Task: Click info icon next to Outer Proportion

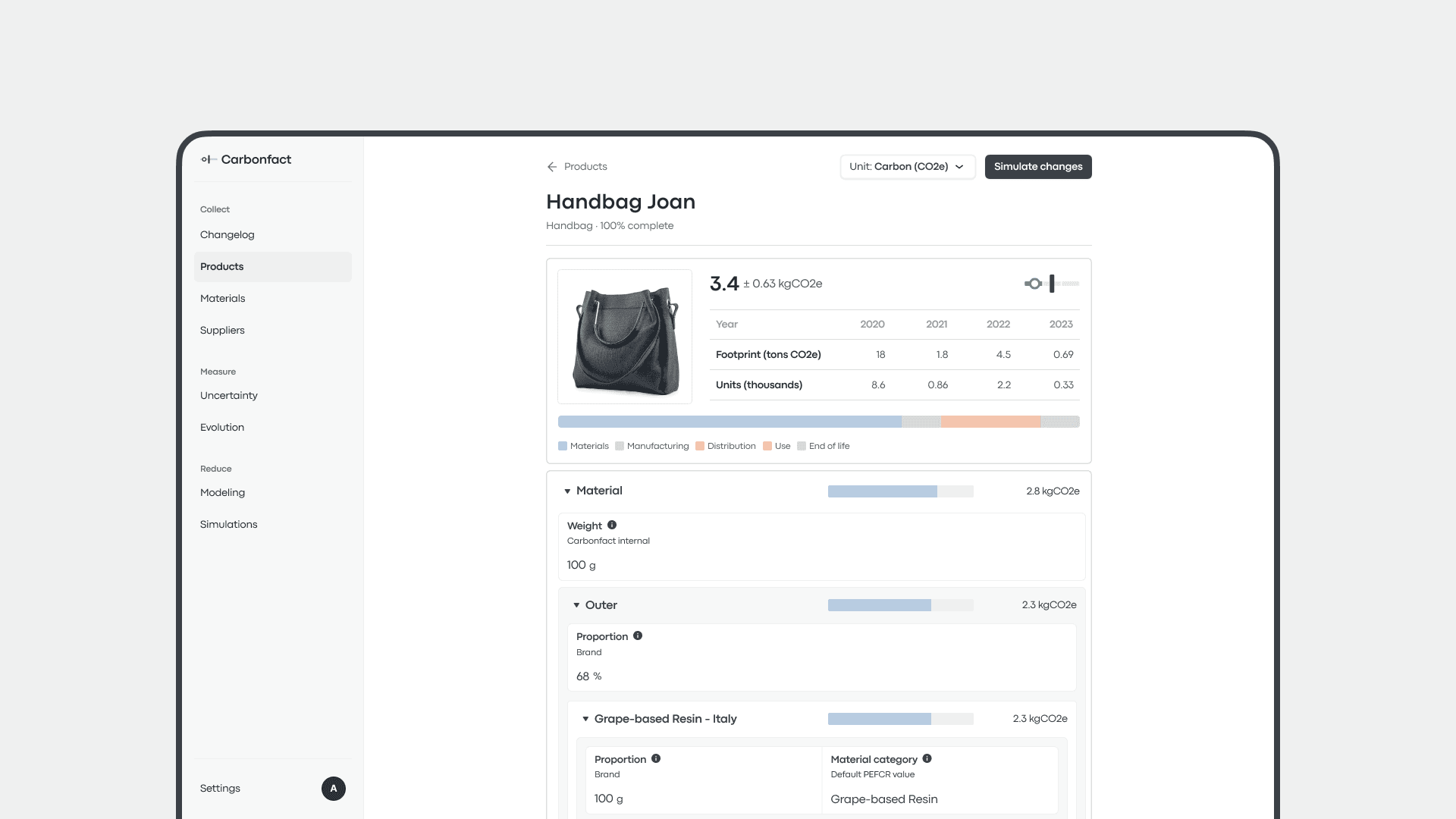Action: tap(638, 635)
